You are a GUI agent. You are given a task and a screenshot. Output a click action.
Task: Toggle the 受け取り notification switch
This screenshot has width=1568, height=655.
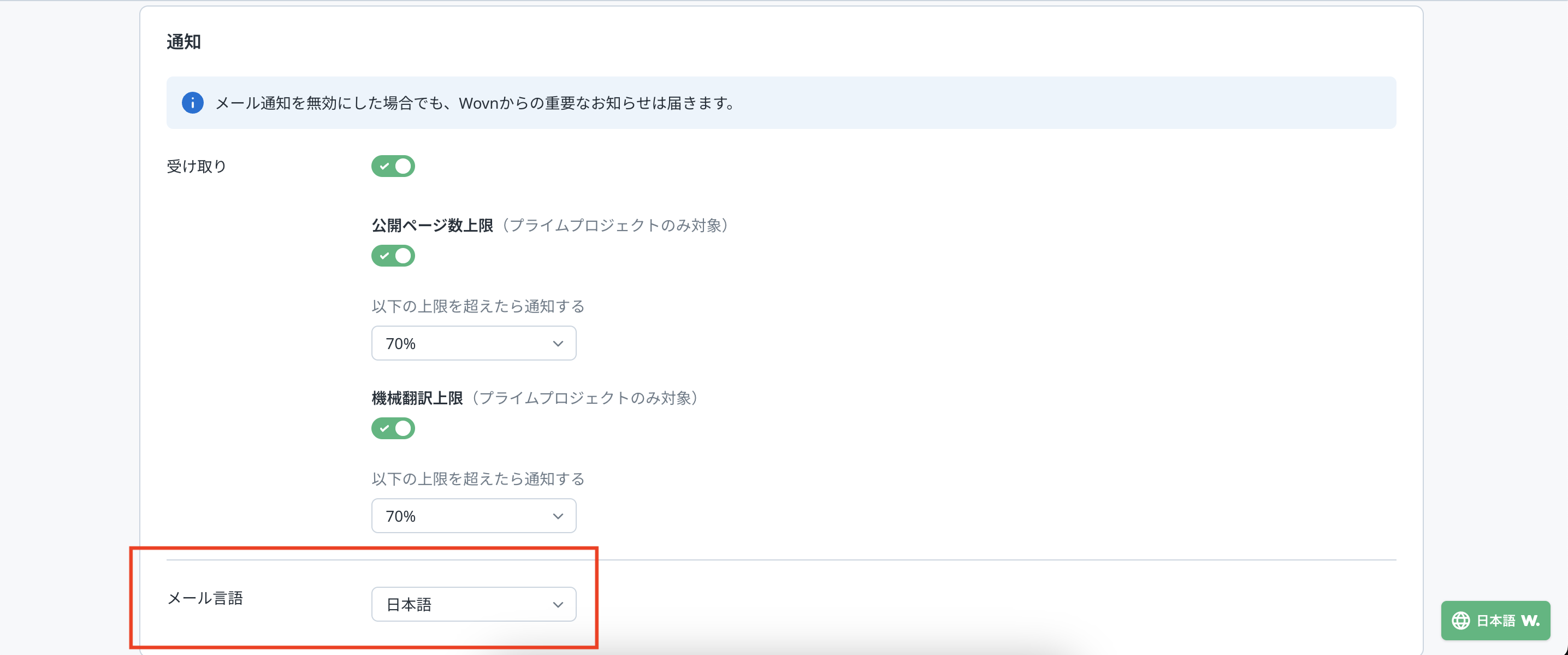[x=393, y=166]
